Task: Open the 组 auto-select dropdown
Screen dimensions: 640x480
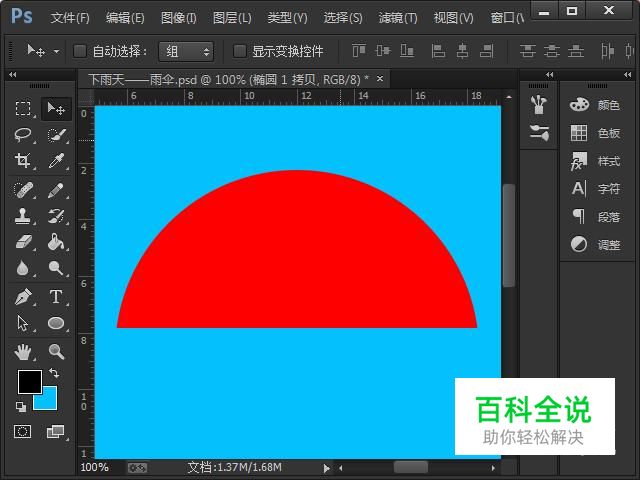Action: click(186, 52)
